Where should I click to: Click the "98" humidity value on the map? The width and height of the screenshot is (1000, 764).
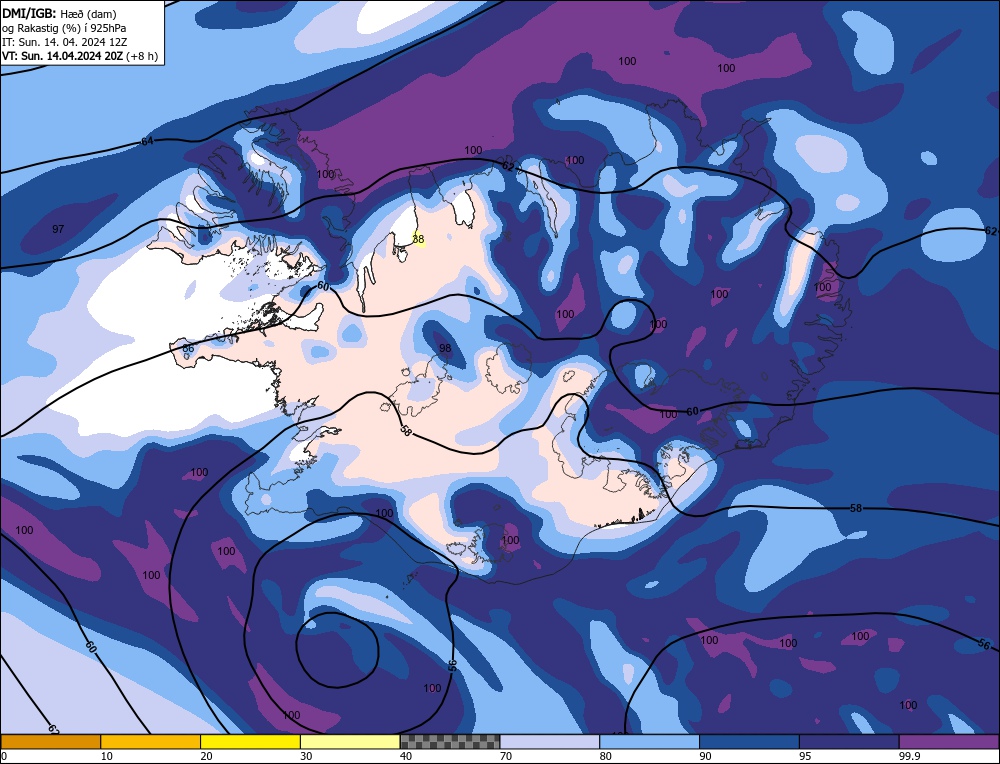(x=445, y=348)
